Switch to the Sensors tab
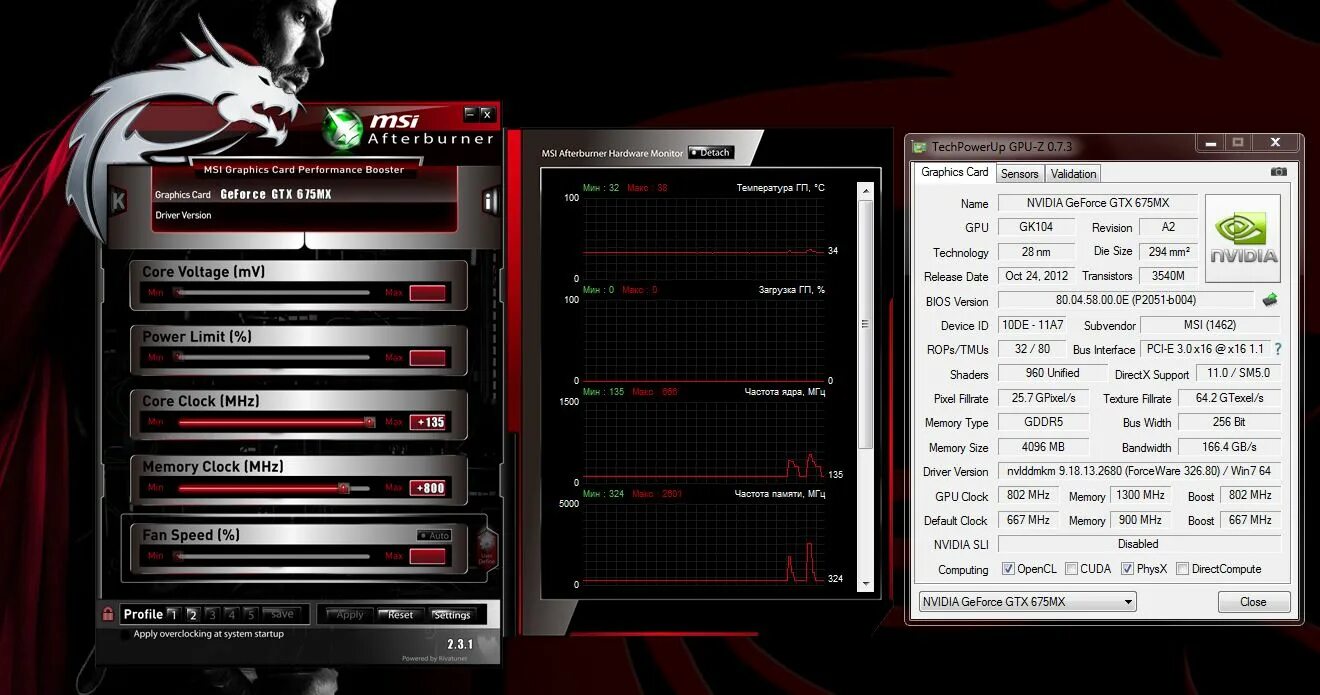 (x=1019, y=173)
